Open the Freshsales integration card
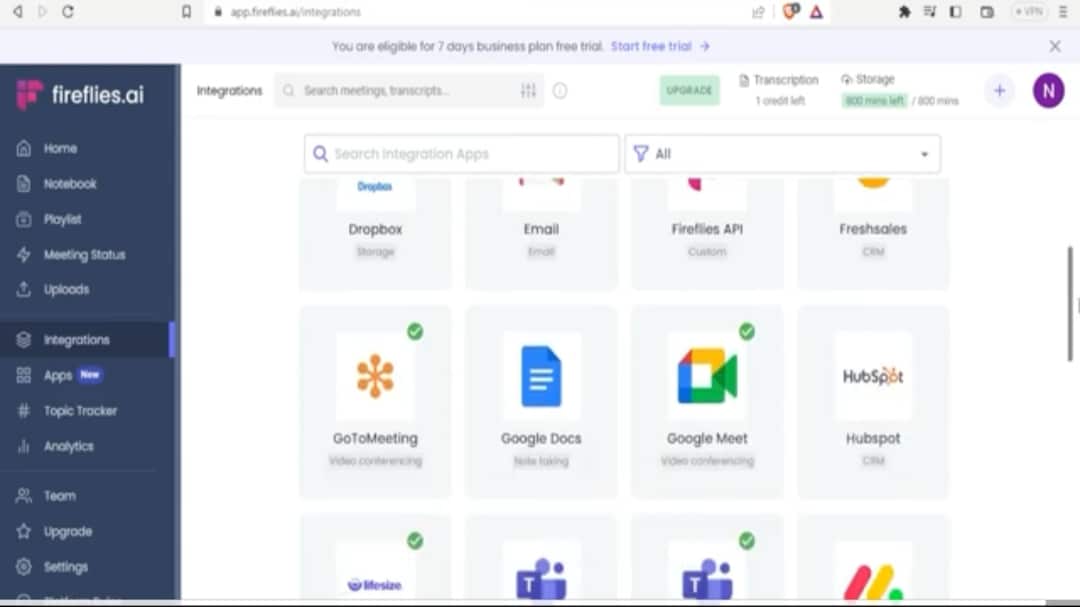 pyautogui.click(x=873, y=233)
